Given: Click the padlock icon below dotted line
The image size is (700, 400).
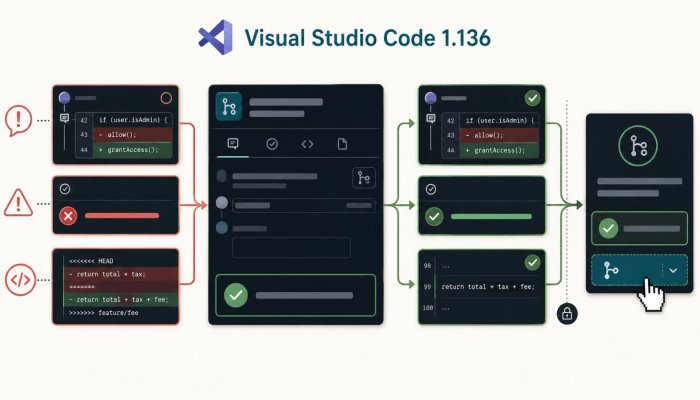Looking at the screenshot, I should click(567, 313).
